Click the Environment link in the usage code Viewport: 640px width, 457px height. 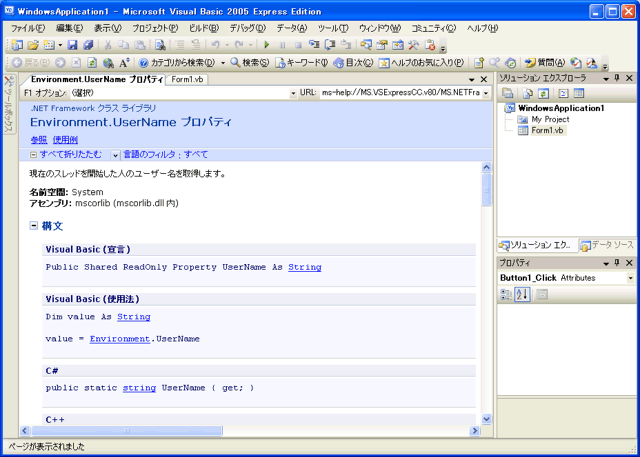point(119,339)
